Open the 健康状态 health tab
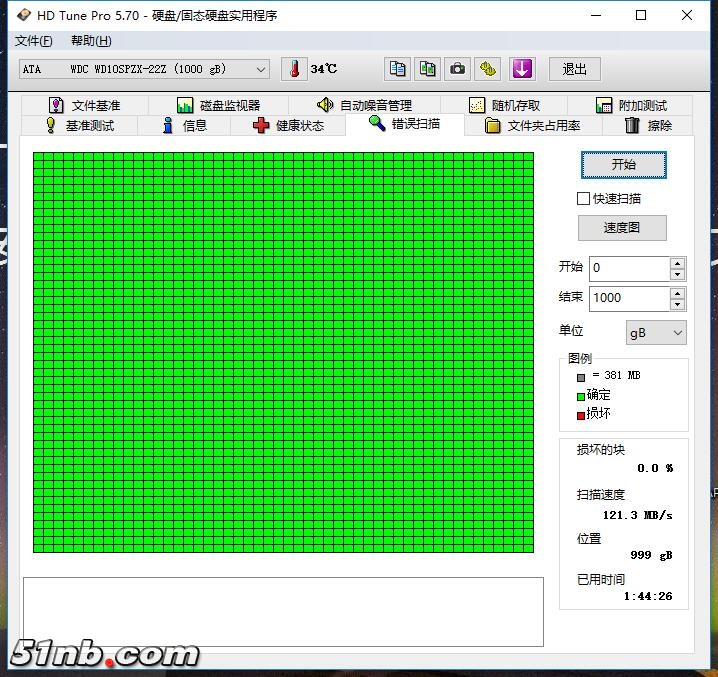This screenshot has width=718, height=677. pyautogui.click(x=288, y=126)
